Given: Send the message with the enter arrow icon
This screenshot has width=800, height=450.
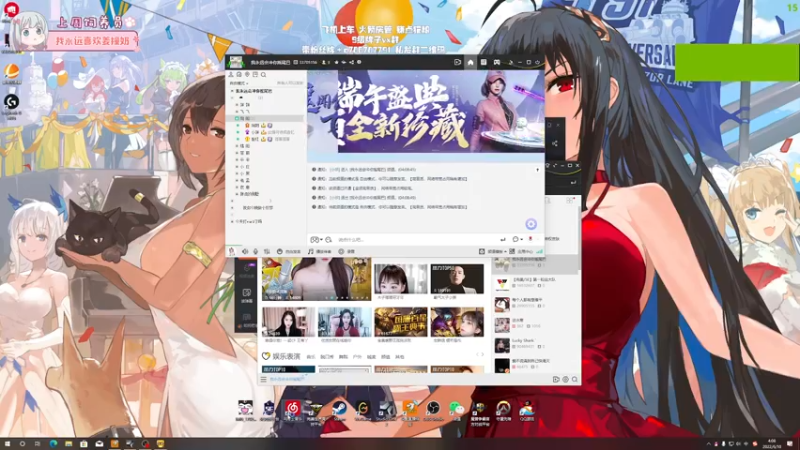Looking at the screenshot, I should pyautogui.click(x=503, y=239).
